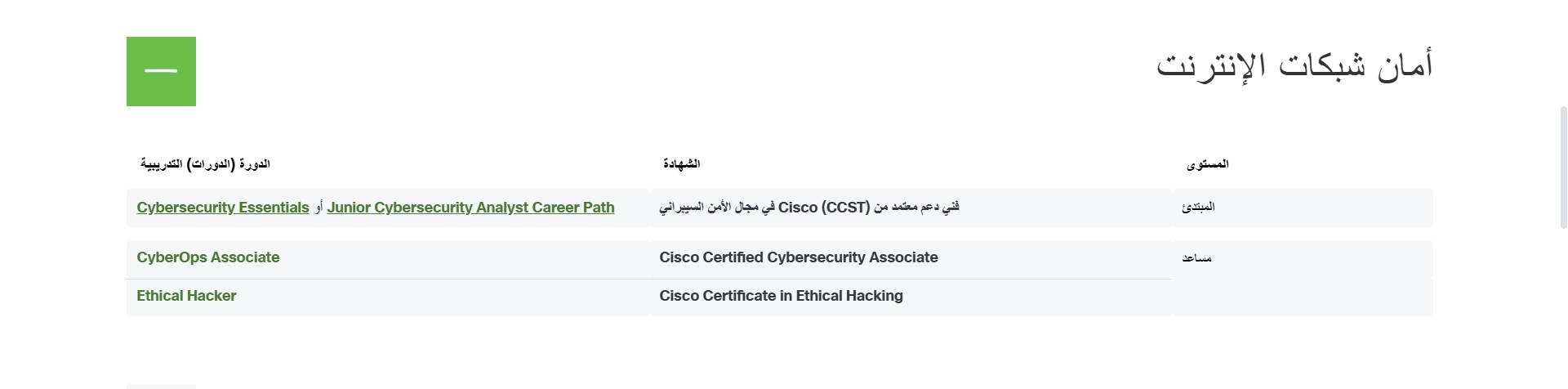Image resolution: width=1568 pixels, height=389 pixels.
Task: Open the Cybersecurity Essentials course link
Action: click(x=223, y=208)
